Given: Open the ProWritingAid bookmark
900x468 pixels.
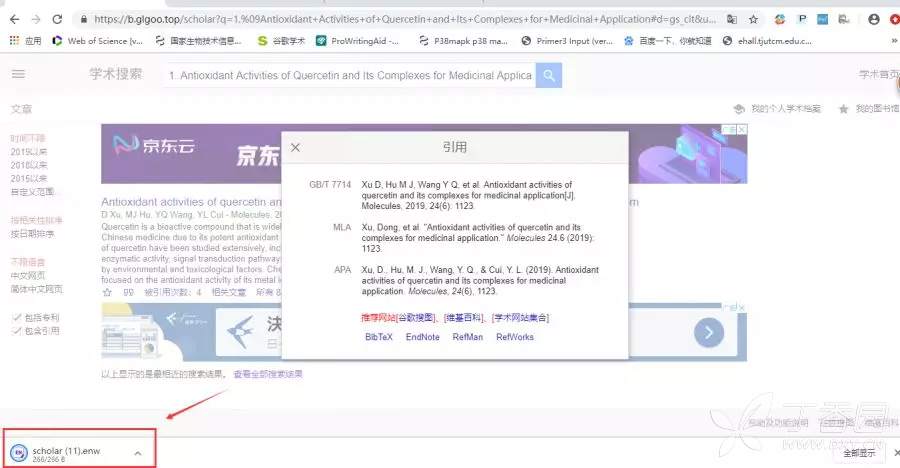Looking at the screenshot, I should pyautogui.click(x=358, y=41).
